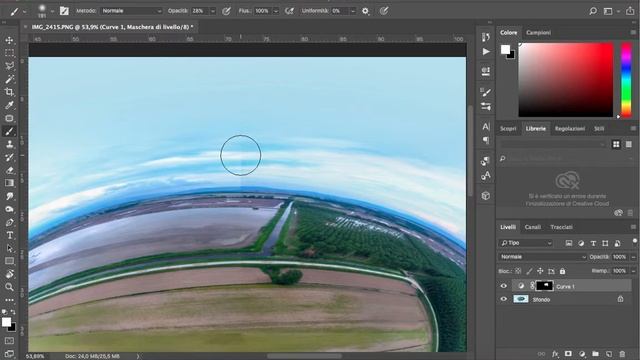Switch to the Scopri tab
640x360 pixels.
[x=508, y=129]
